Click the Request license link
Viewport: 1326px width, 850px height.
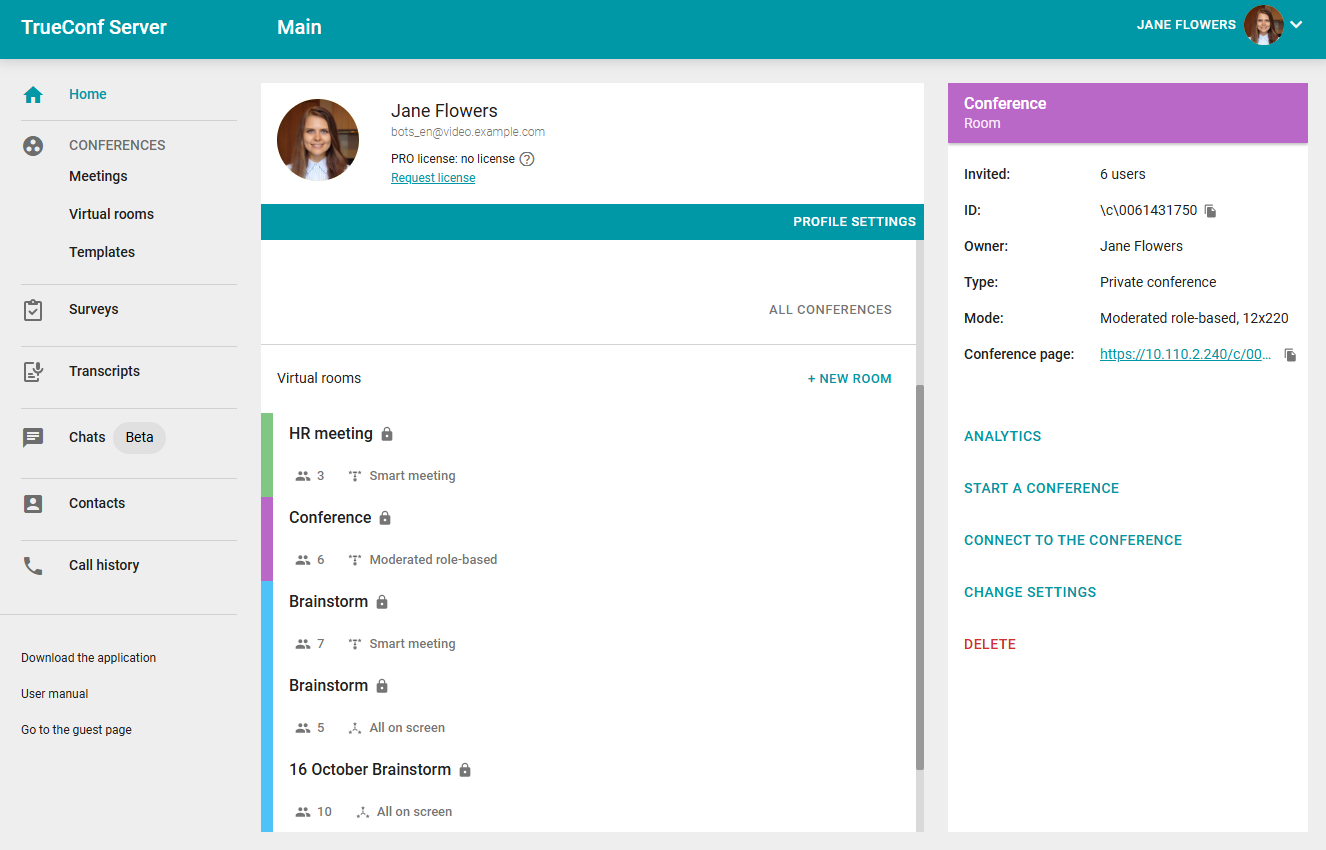(x=433, y=178)
